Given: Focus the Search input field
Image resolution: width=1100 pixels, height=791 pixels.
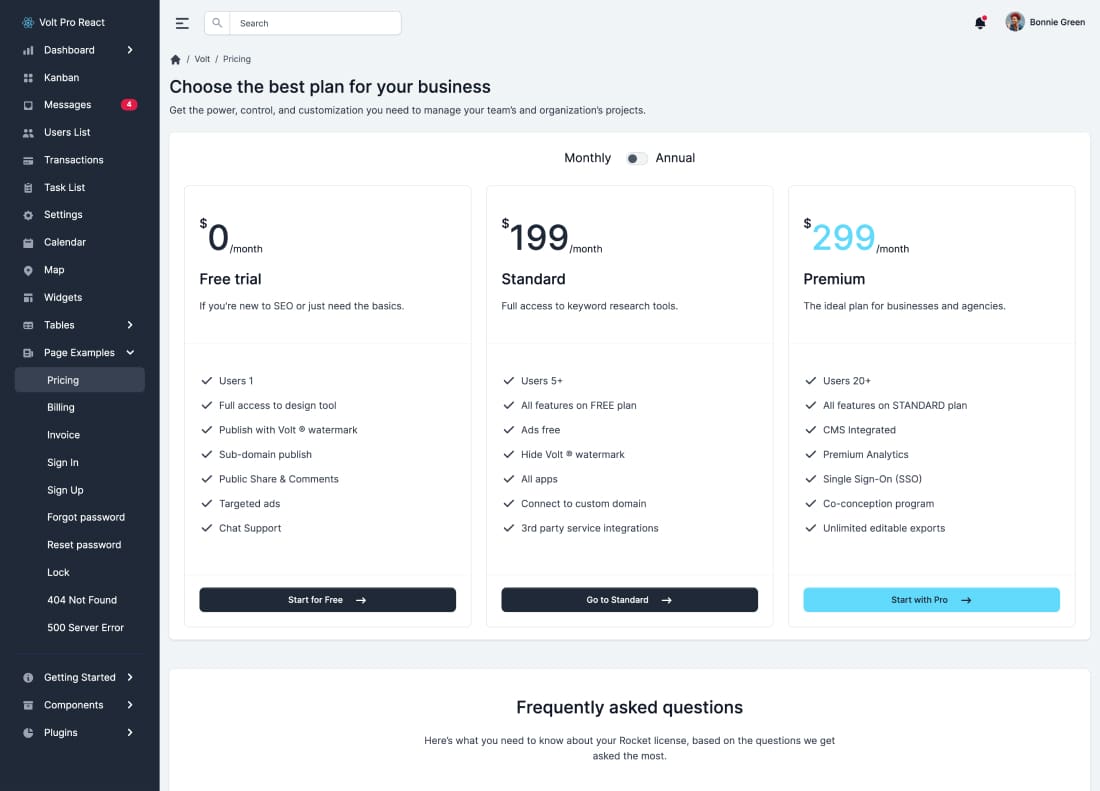Looking at the screenshot, I should (315, 23).
